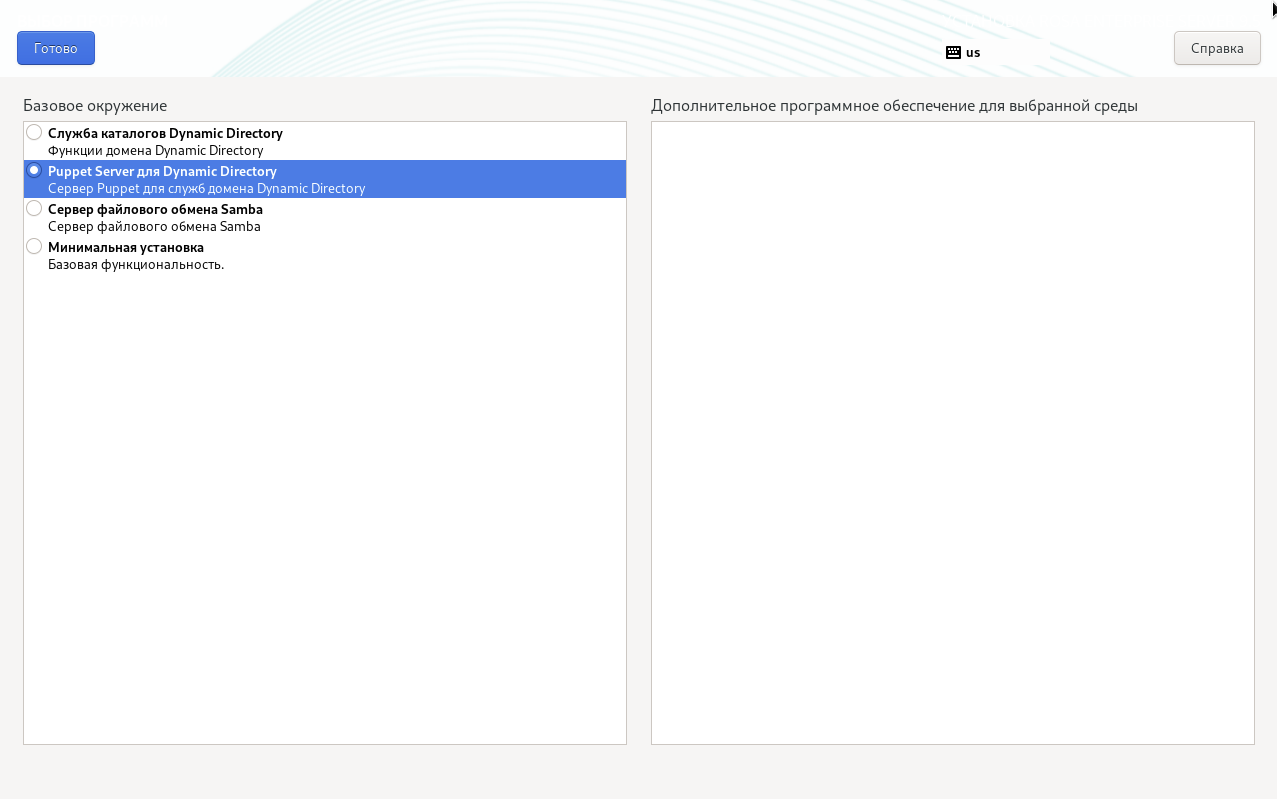The height and width of the screenshot is (799, 1277).
Task: Click the bold title 'Сервер файлового обмена Samba'
Action: (155, 209)
